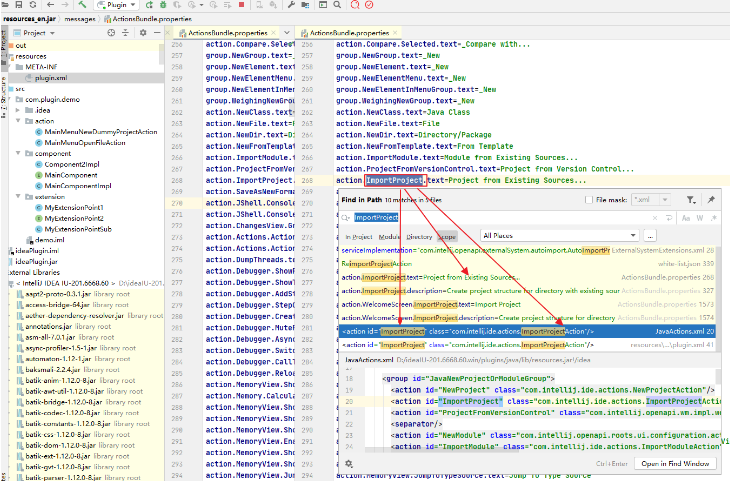The image size is (730, 481).
Task: Click the Save All toolbar icon
Action: tap(19, 5)
